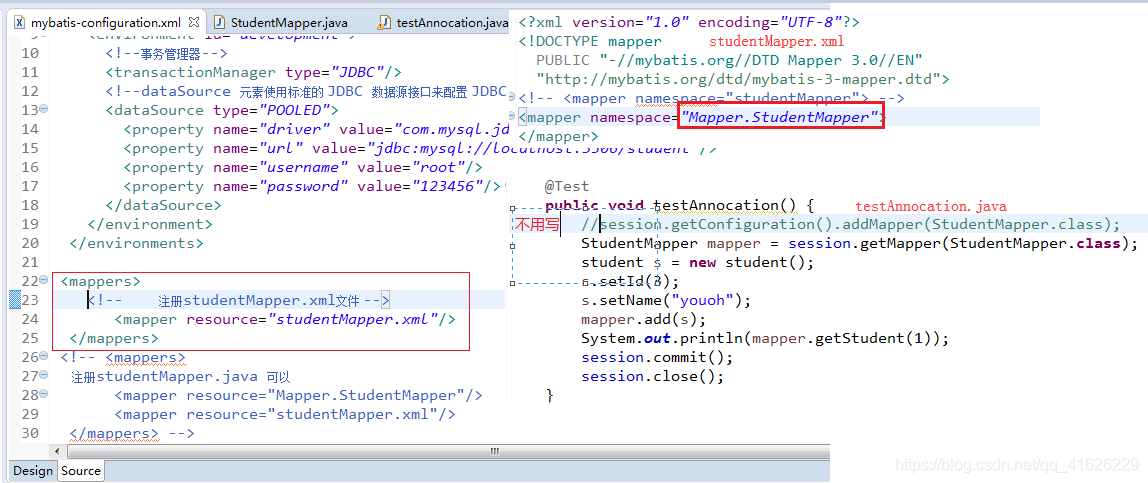
Task: Click the property name="password" value="123456" line
Action: click(x=312, y=186)
